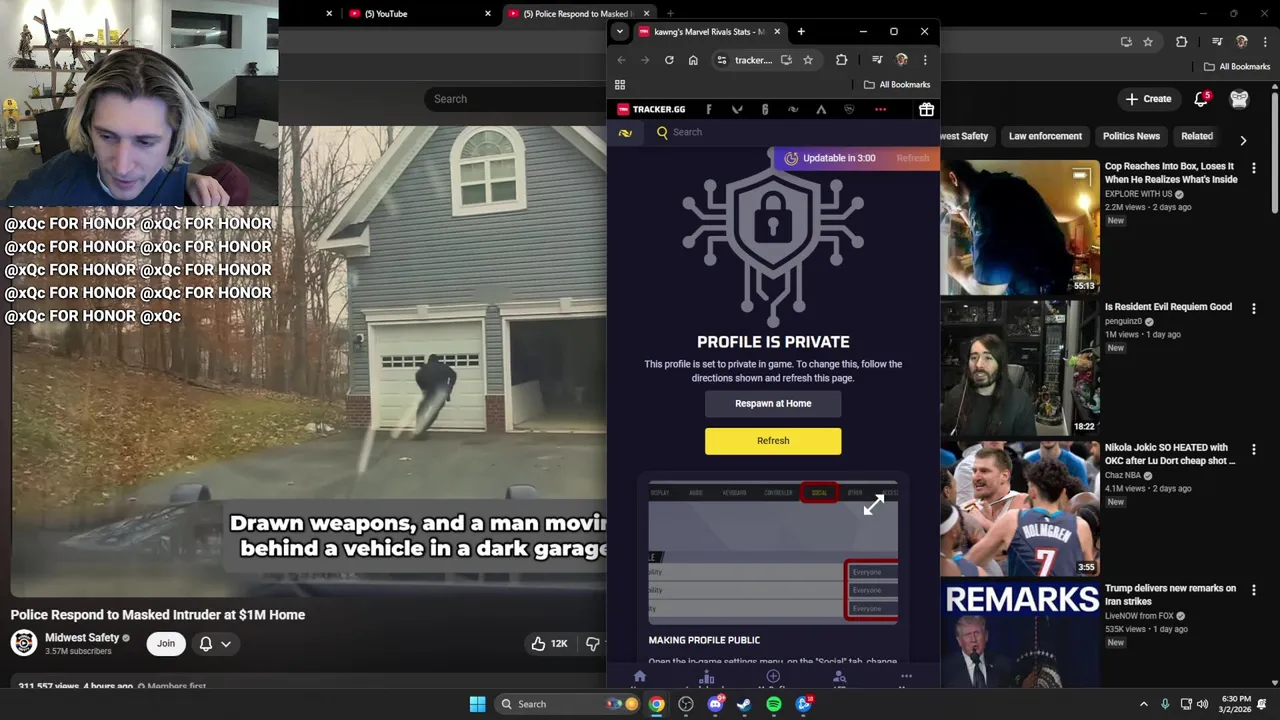Viewport: 1280px width, 720px height.
Task: Bookmark the tracker.gg page with the star
Action: coord(808,60)
